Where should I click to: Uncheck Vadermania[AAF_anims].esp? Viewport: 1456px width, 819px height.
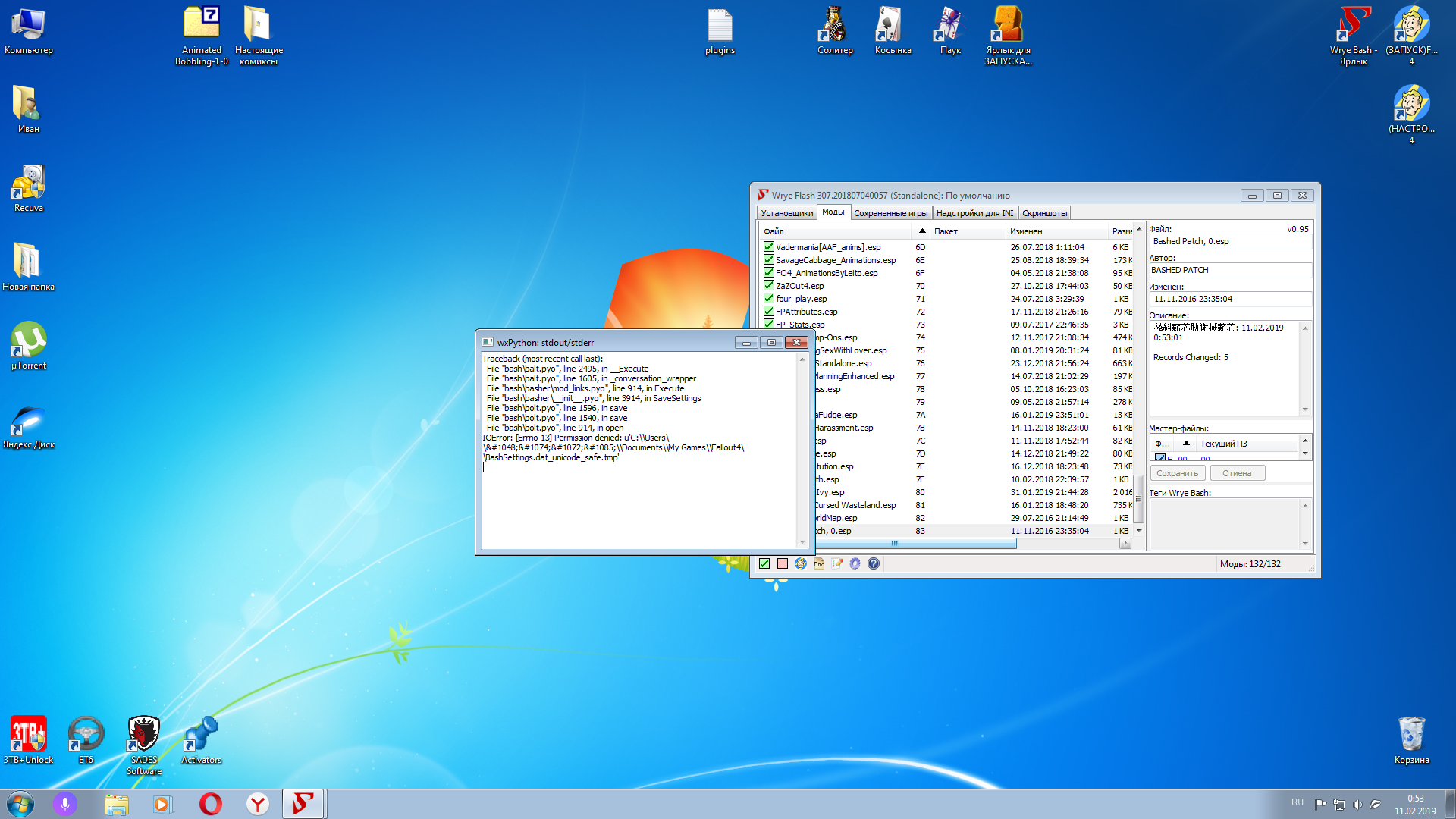[x=768, y=247]
